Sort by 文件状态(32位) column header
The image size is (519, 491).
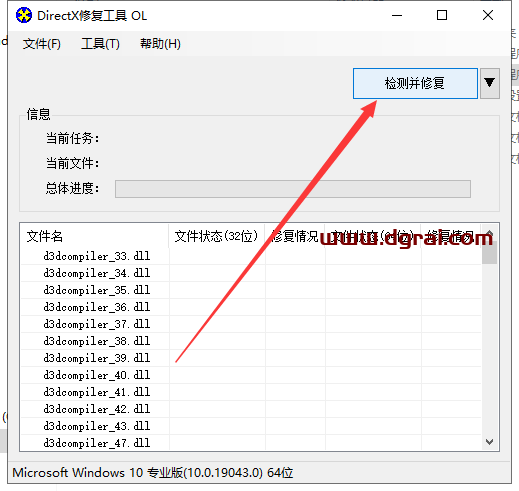[216, 236]
